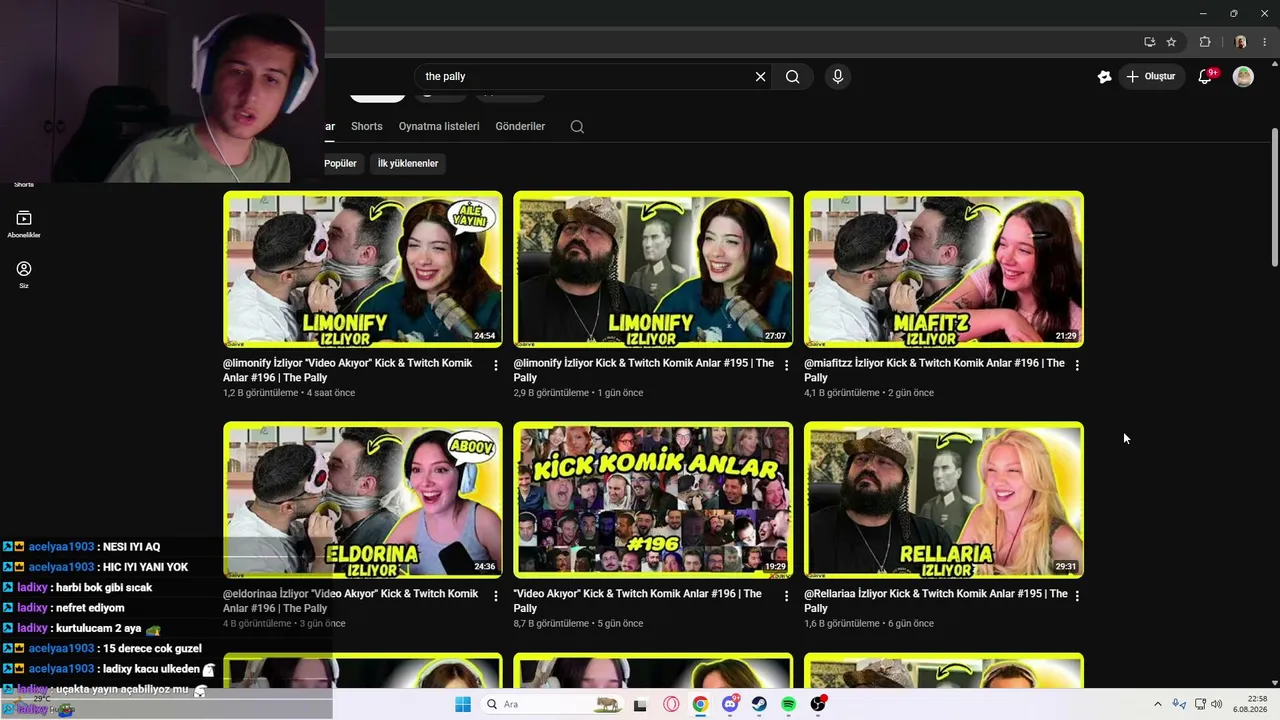Viewport: 1280px width, 720px height.
Task: Open the Windows Start menu
Action: pos(463,704)
